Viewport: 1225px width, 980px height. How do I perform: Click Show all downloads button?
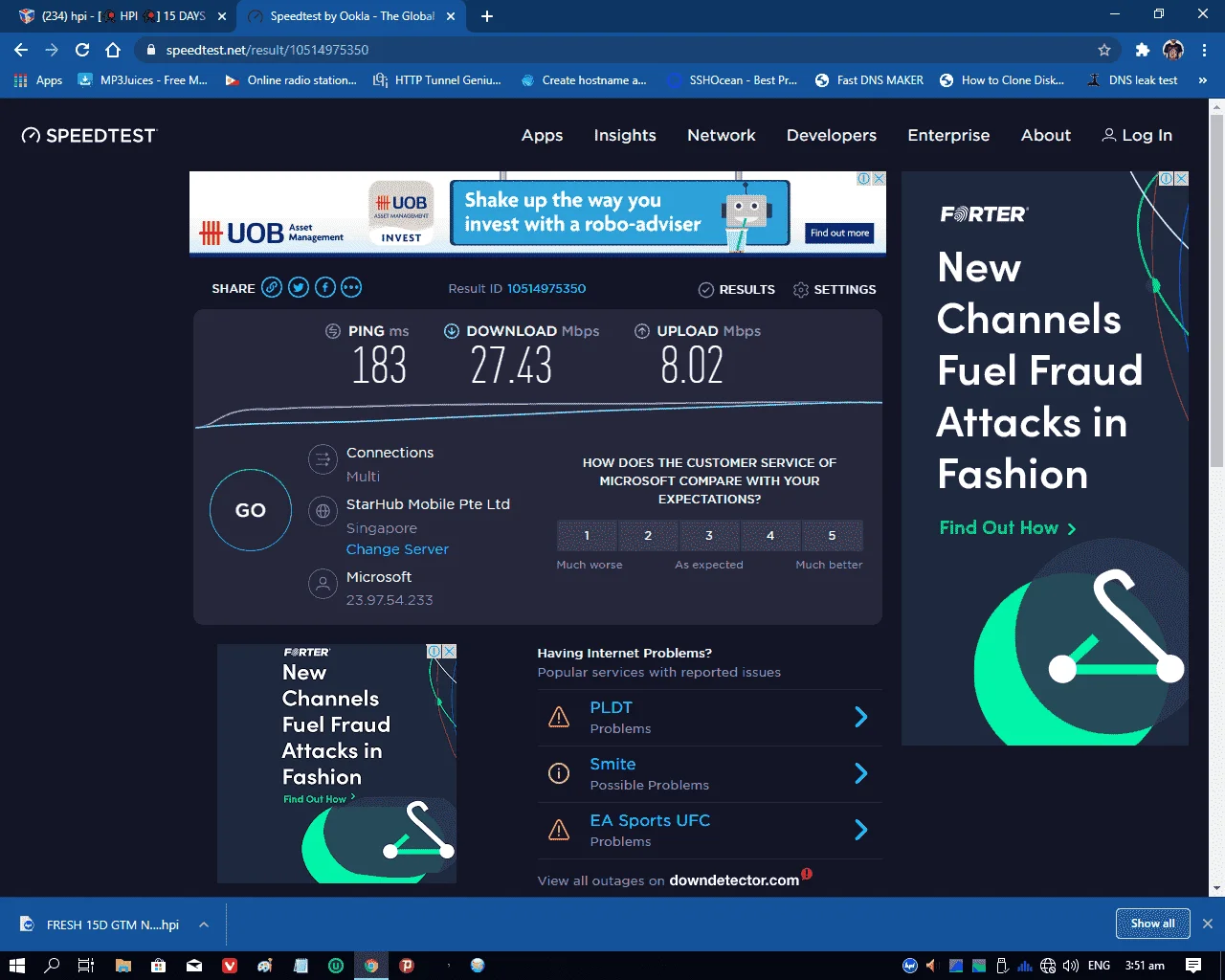[1152, 924]
